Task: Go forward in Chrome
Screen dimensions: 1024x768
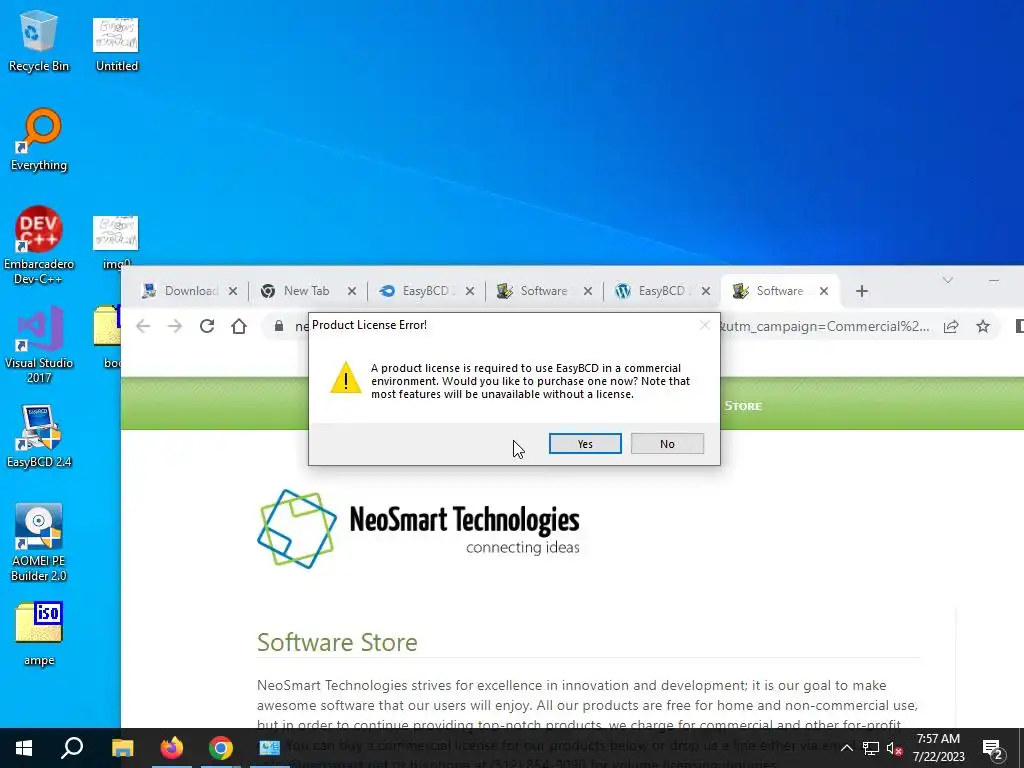Action: click(x=175, y=326)
